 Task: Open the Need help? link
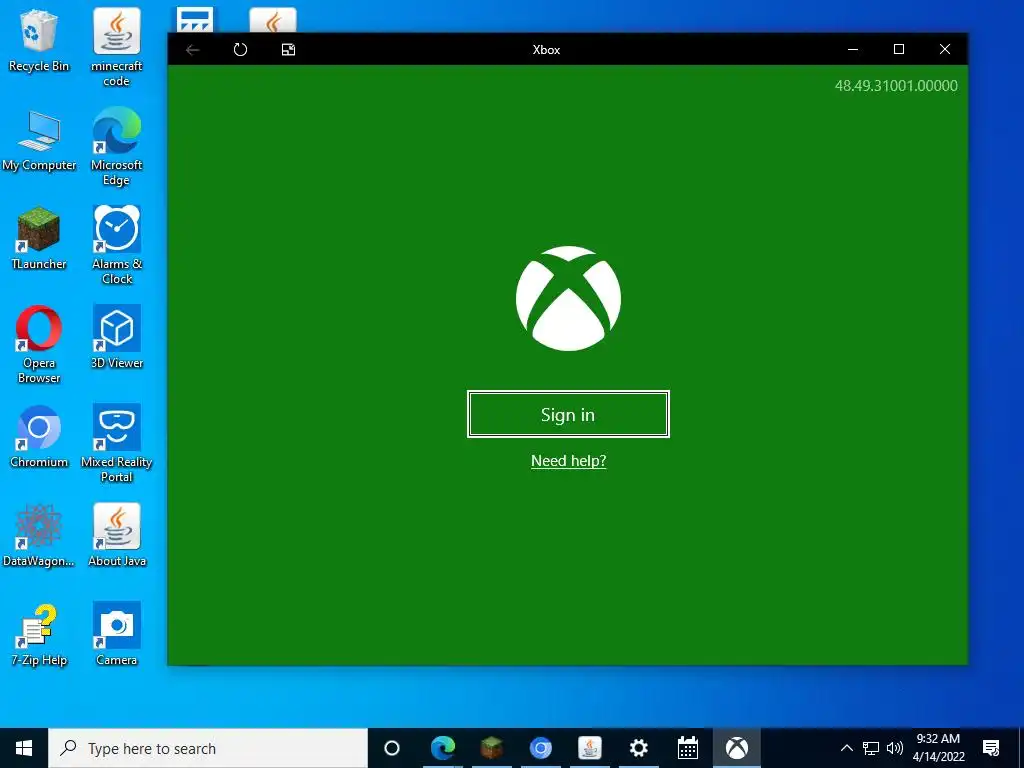(x=568, y=460)
